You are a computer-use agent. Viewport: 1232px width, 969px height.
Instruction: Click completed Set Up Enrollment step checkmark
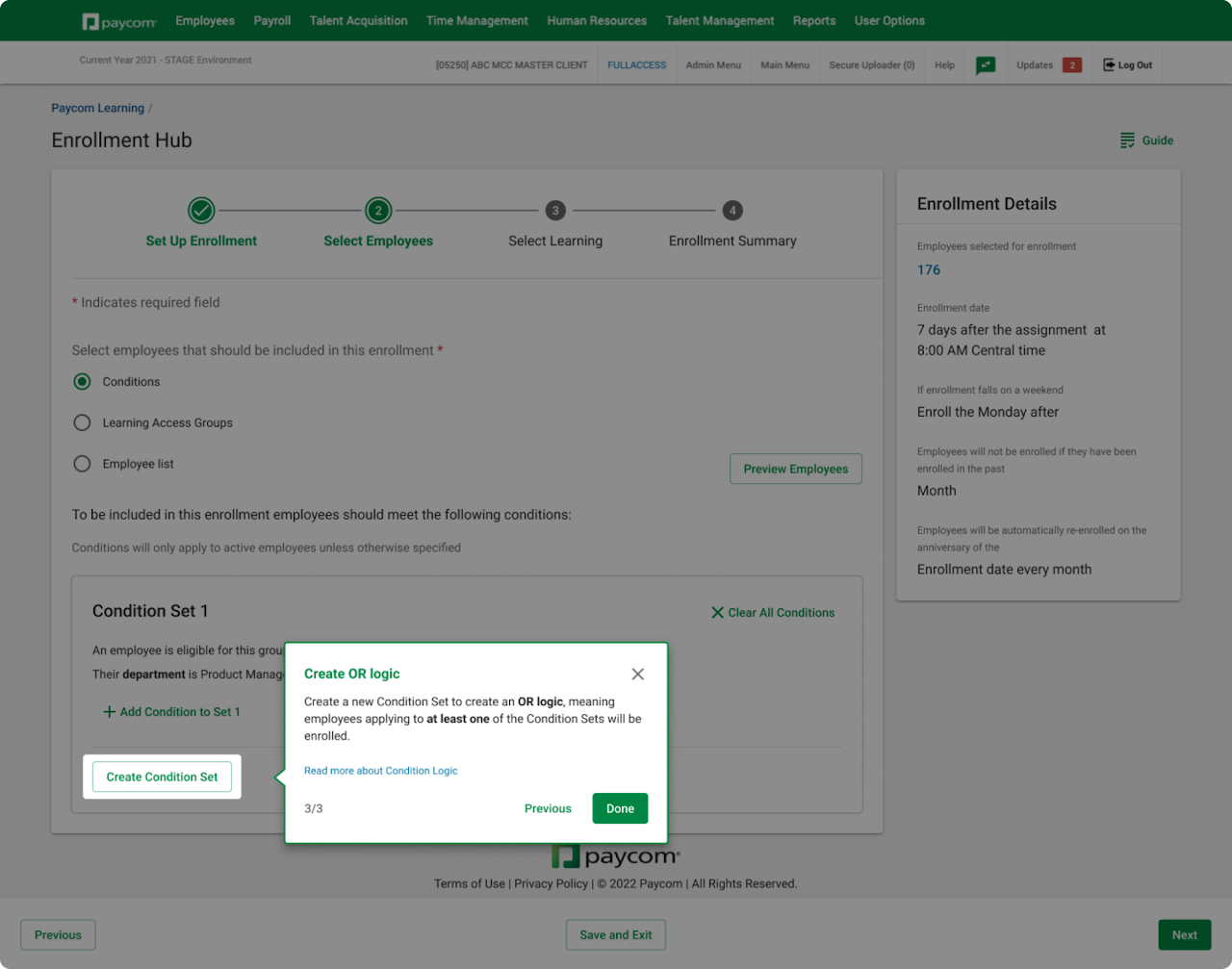pyautogui.click(x=201, y=210)
